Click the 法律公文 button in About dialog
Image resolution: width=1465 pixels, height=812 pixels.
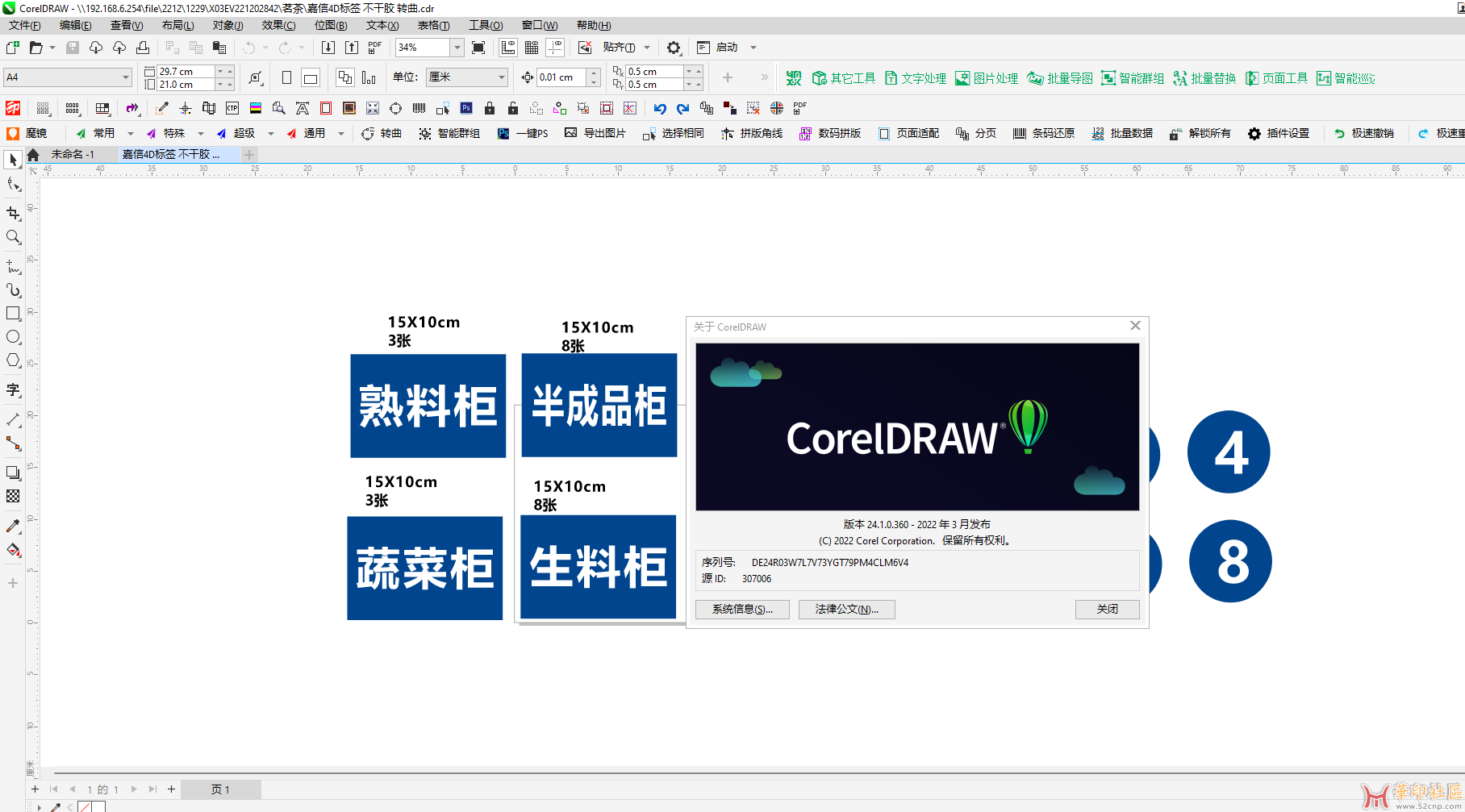pos(846,610)
